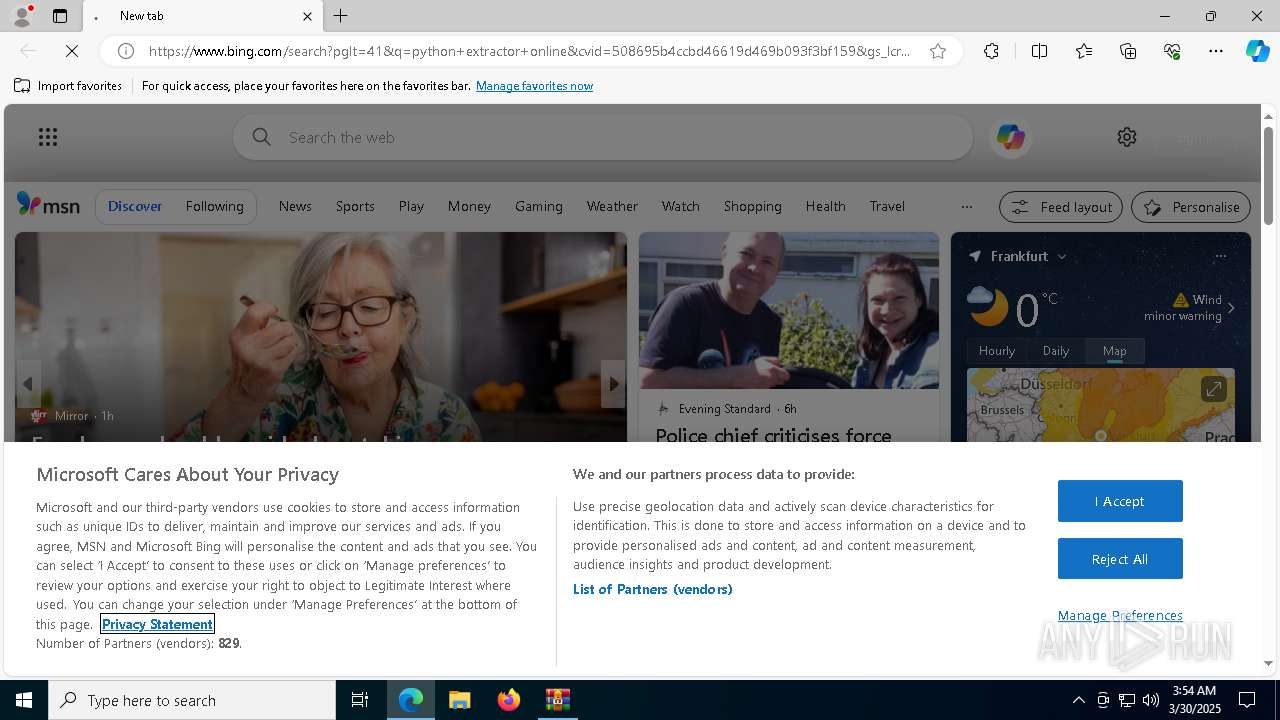Go to previous carousel story
1280x720 pixels.
coord(28,384)
